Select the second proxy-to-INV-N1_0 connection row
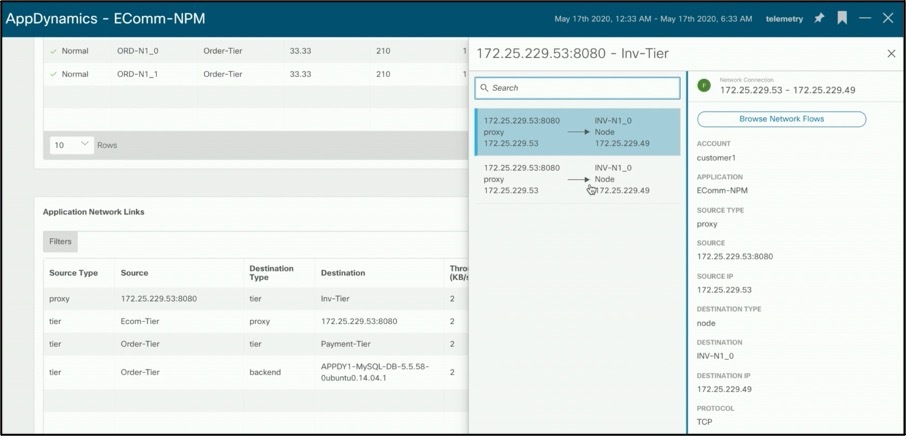906x436 pixels. tap(577, 179)
